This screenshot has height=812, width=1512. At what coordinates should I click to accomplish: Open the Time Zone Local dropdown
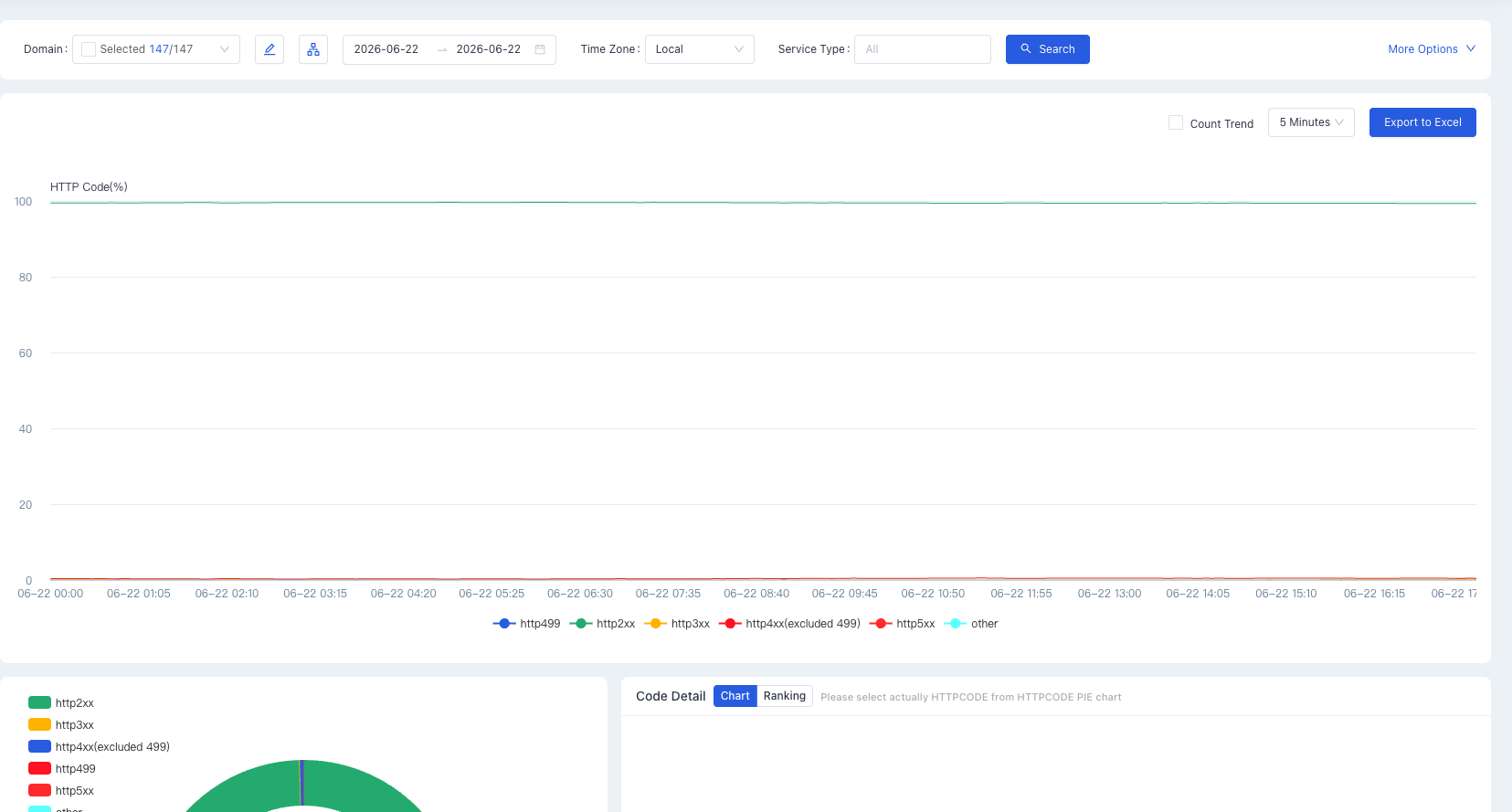click(700, 49)
